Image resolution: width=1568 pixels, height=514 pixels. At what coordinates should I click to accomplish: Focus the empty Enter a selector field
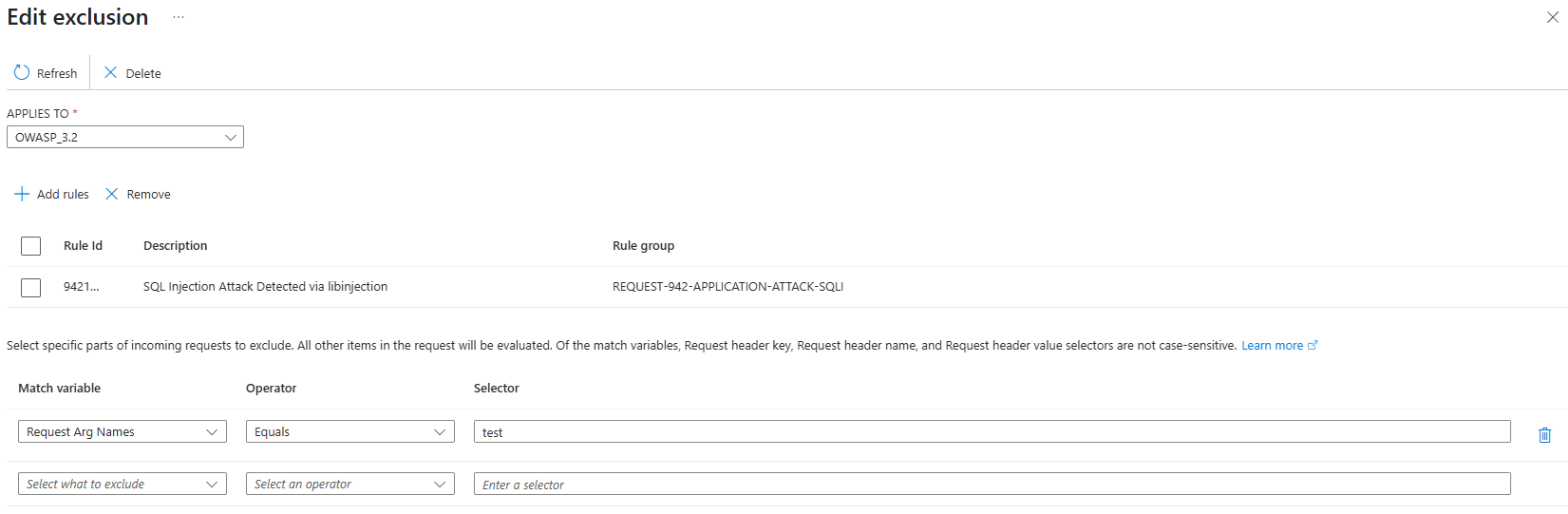click(992, 484)
